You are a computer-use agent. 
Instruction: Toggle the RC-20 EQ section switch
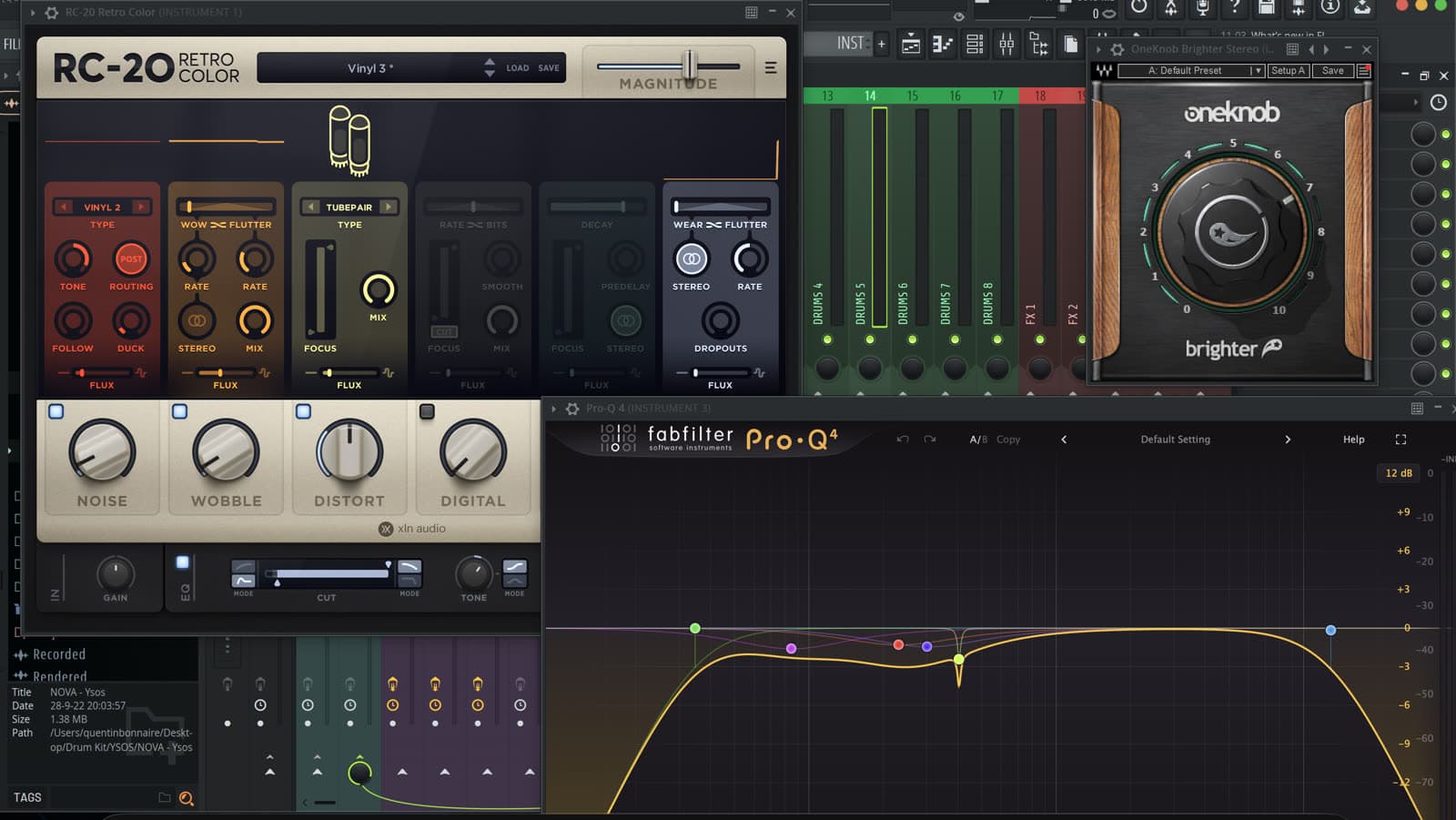(x=183, y=562)
